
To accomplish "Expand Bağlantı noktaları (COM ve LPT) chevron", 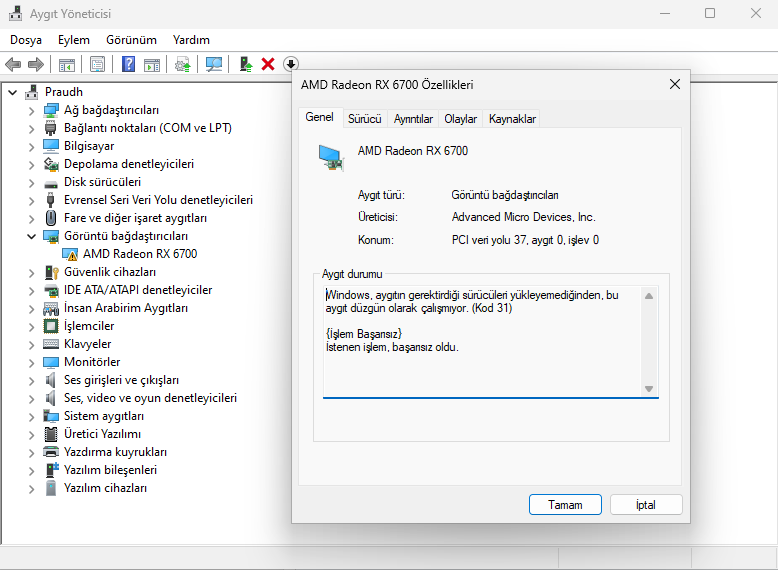I will [x=32, y=128].
